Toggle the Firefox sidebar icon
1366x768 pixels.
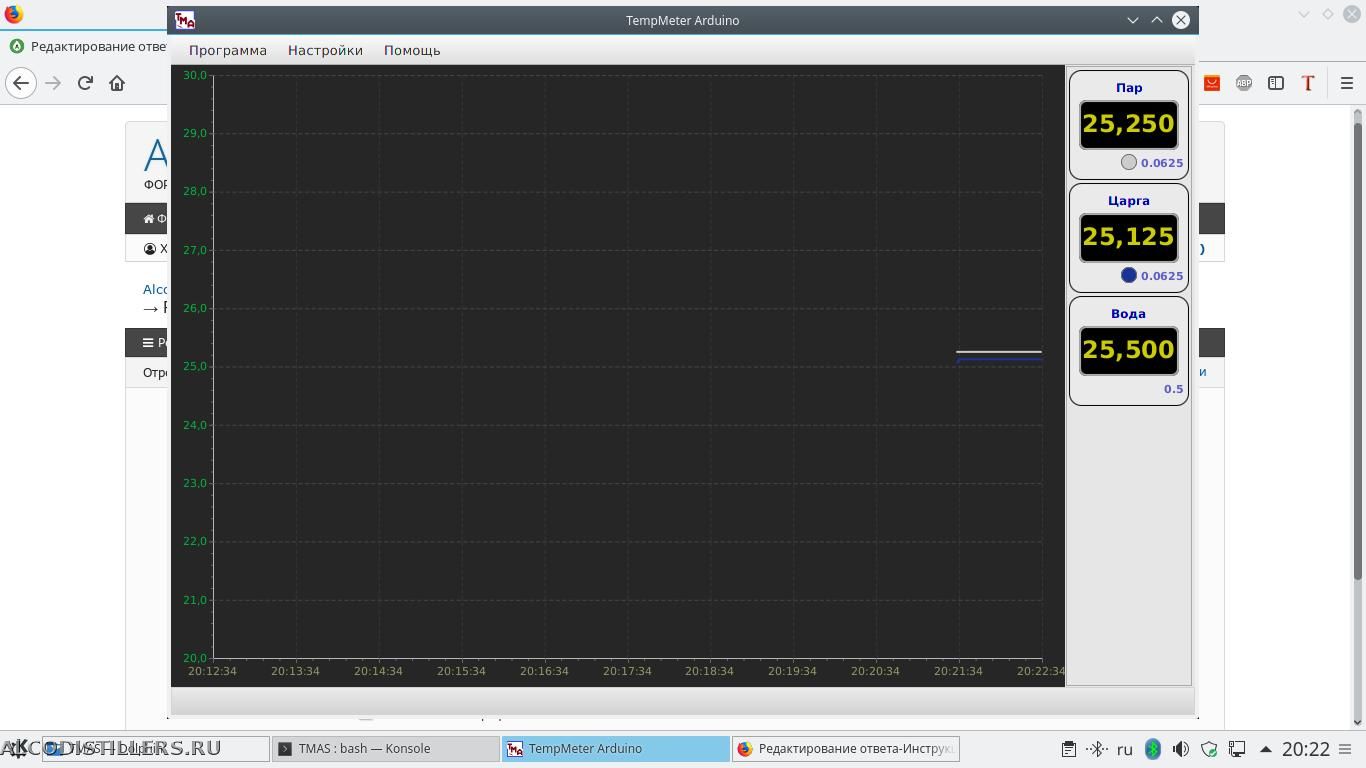pos(1276,83)
